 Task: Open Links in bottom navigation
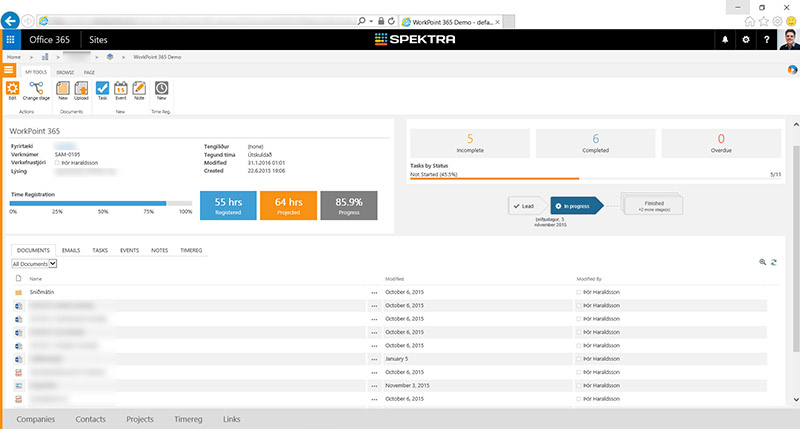232,419
